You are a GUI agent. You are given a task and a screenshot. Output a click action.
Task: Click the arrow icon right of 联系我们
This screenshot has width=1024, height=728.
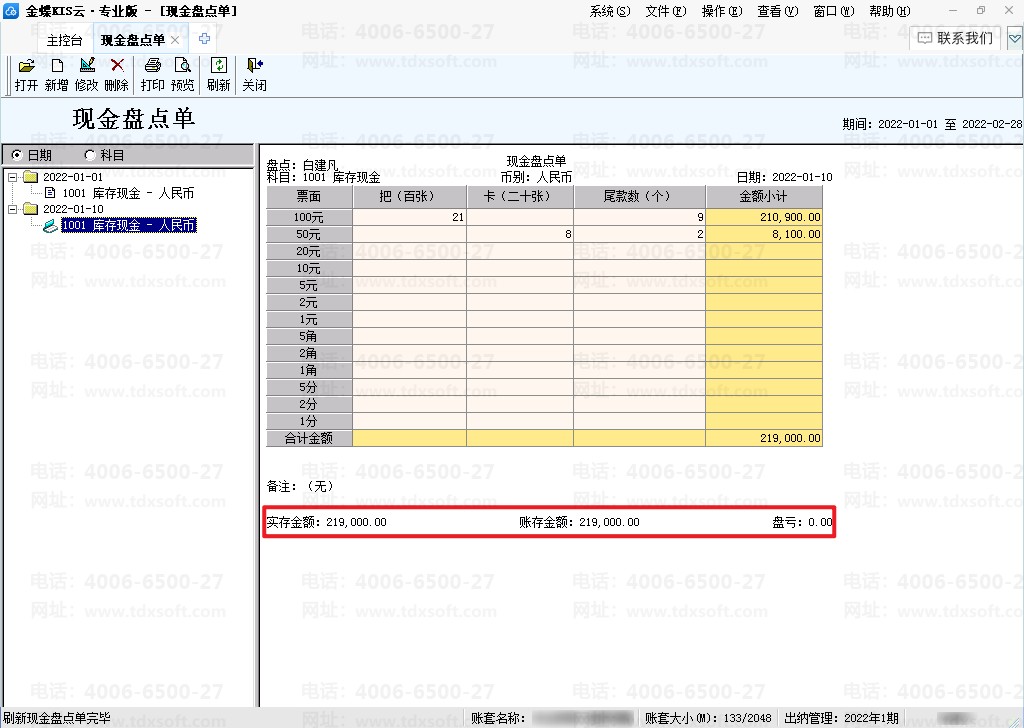(x=1015, y=39)
